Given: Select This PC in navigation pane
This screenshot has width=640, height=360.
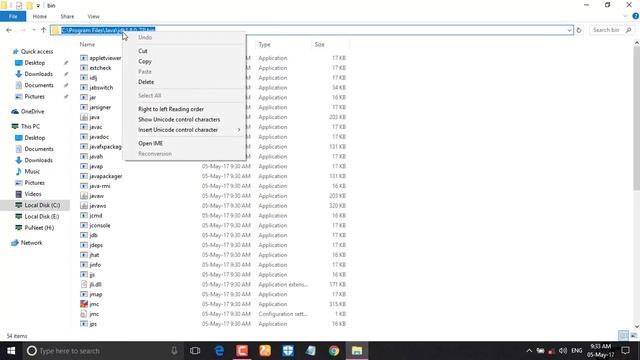Looking at the screenshot, I should point(30,127).
